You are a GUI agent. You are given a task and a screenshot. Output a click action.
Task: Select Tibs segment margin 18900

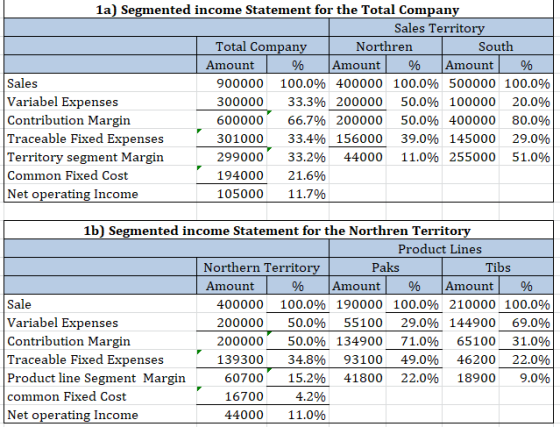tap(471, 378)
